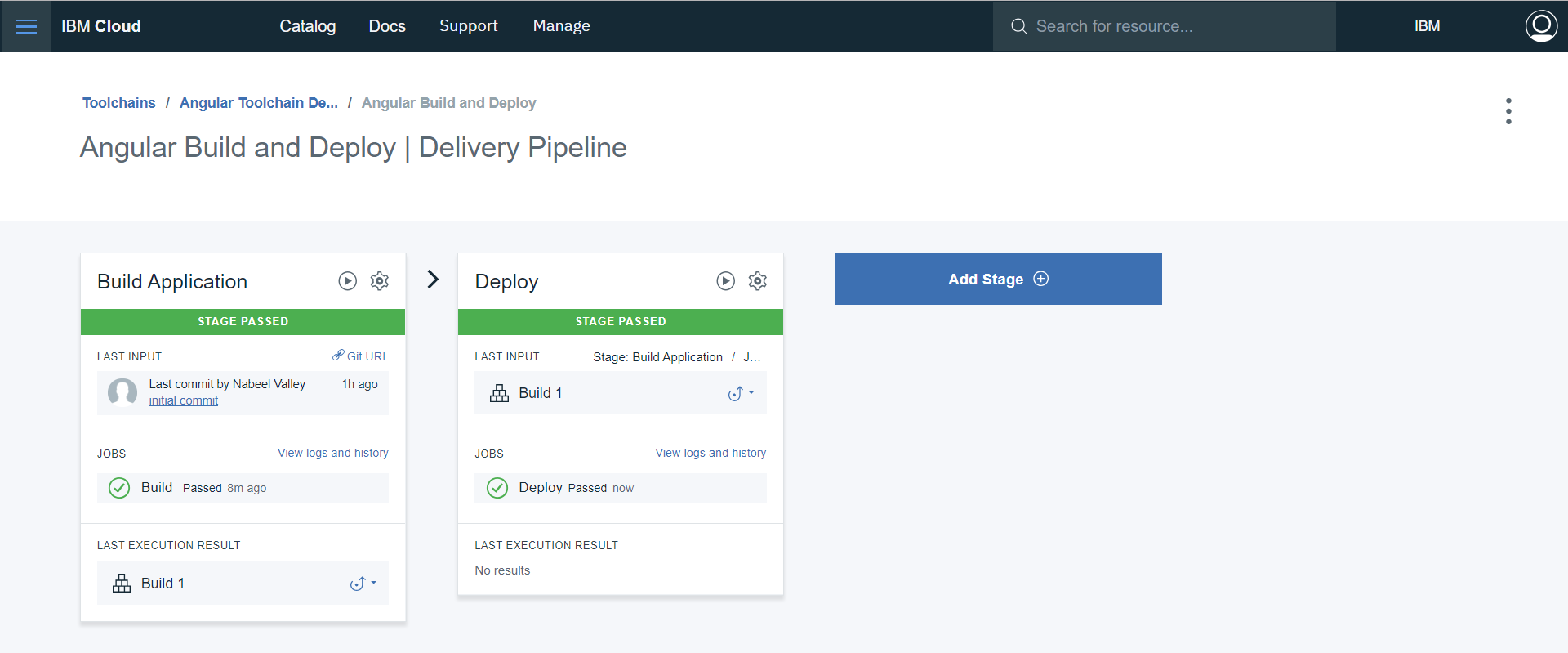This screenshot has width=1568, height=653.
Task: Click Build Application STAGE PASSED banner
Action: tap(243, 321)
